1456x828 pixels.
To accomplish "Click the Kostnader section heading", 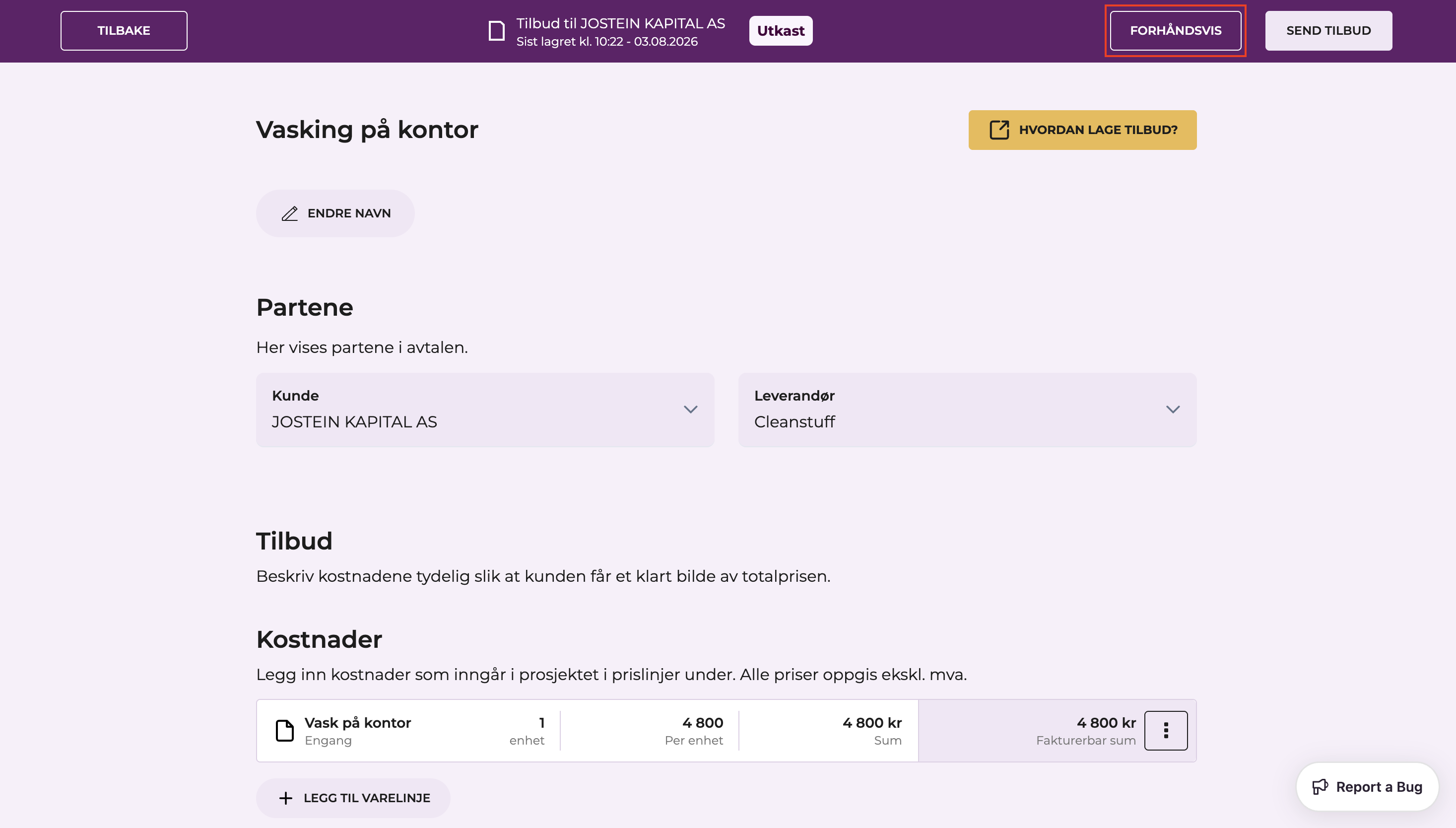I will pyautogui.click(x=319, y=640).
